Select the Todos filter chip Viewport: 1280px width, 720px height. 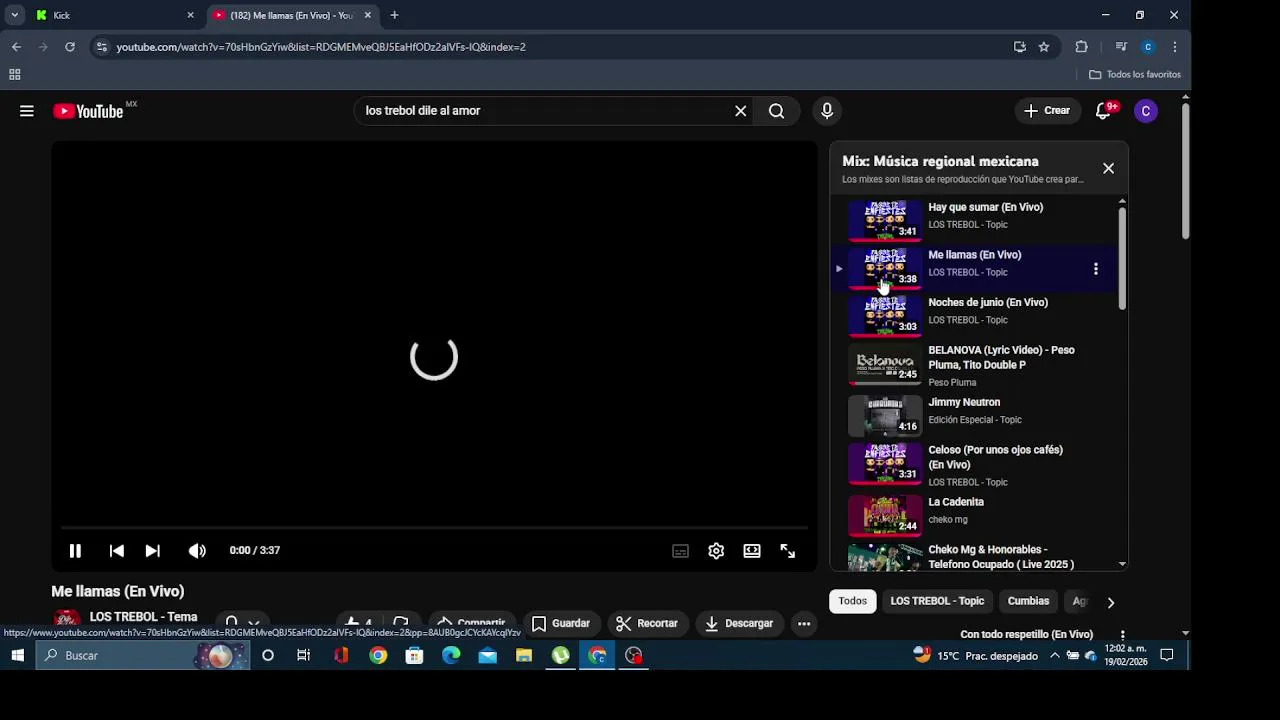coord(853,601)
